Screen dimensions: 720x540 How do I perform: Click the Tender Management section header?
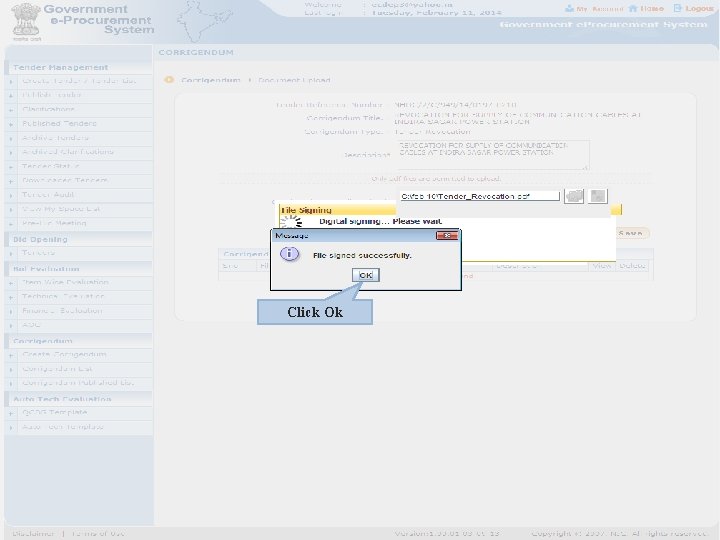[61, 68]
